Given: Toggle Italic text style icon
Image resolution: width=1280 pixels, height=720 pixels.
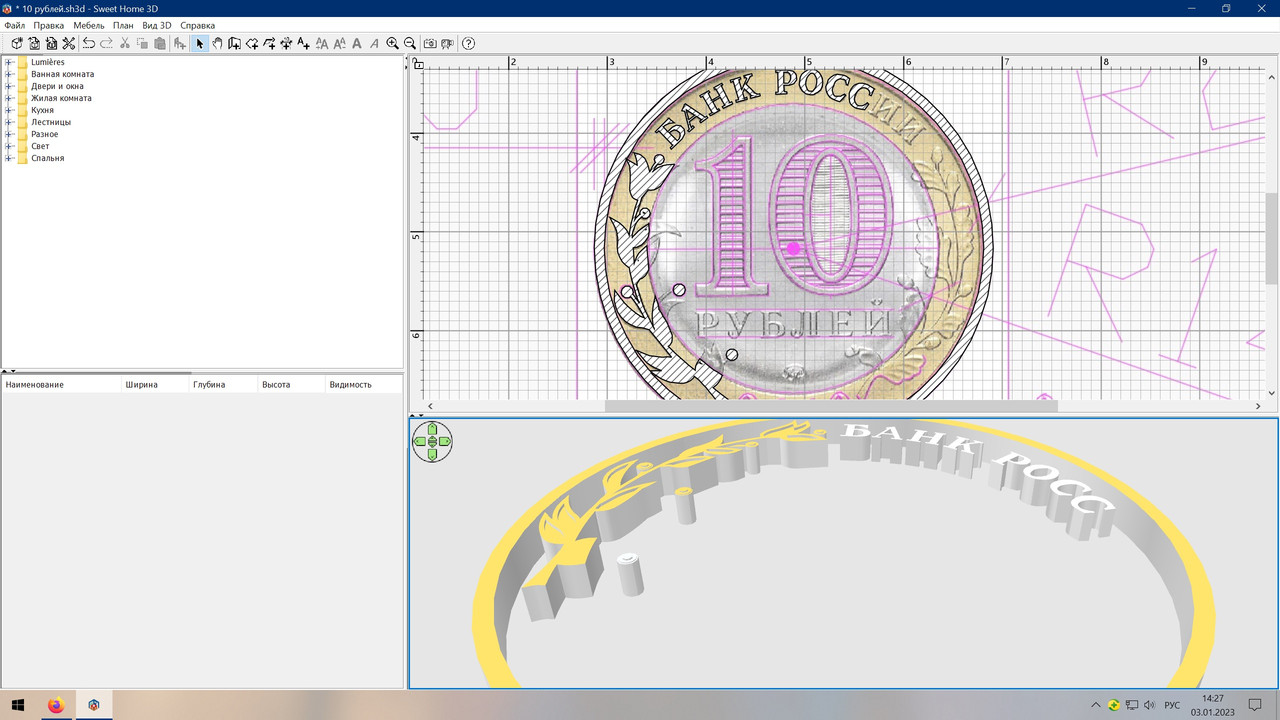Looking at the screenshot, I should [x=374, y=43].
